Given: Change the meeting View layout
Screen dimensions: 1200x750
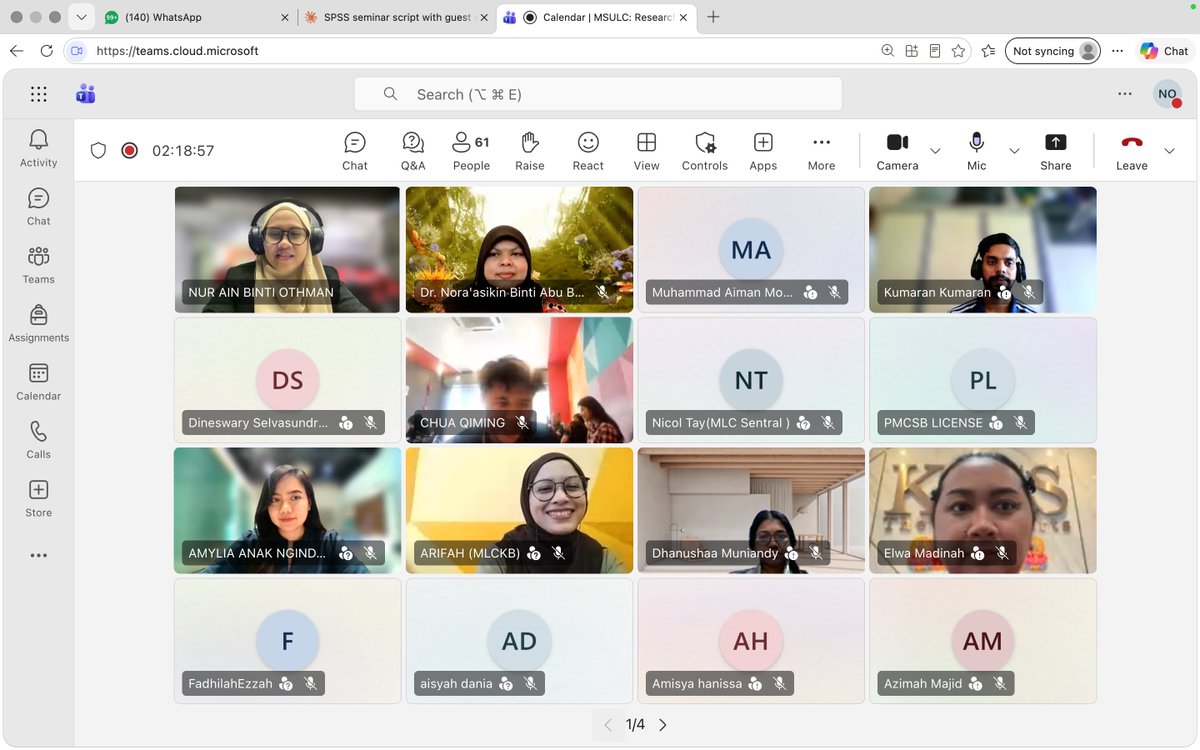Looking at the screenshot, I should (x=646, y=151).
